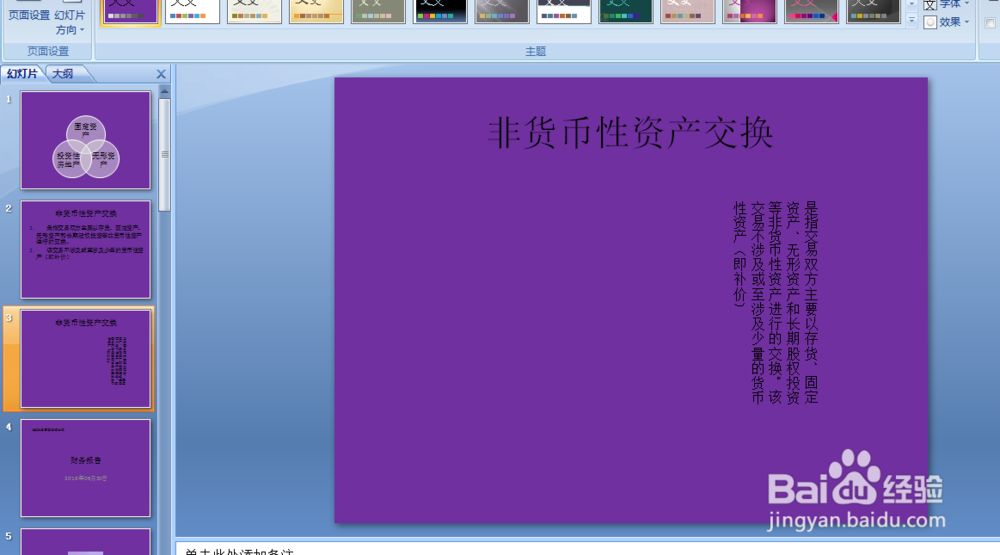Open the 幻灯片方向 orientation dropdown
1000x555 pixels.
[x=70, y=22]
